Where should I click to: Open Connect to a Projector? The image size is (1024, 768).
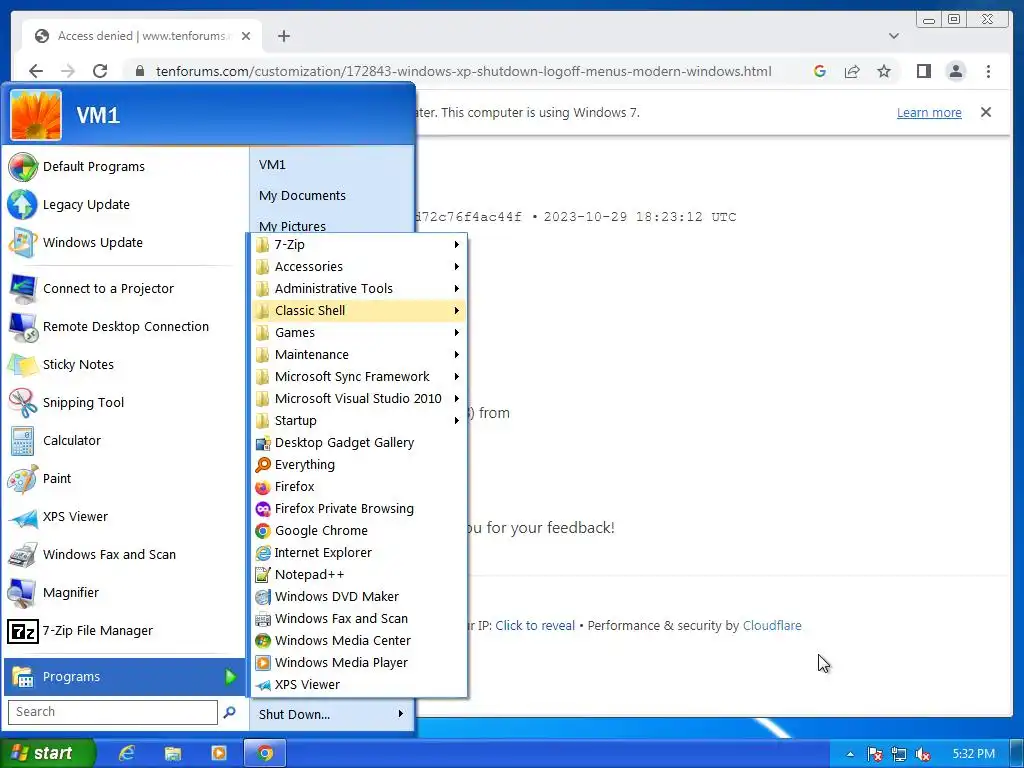[124, 289]
